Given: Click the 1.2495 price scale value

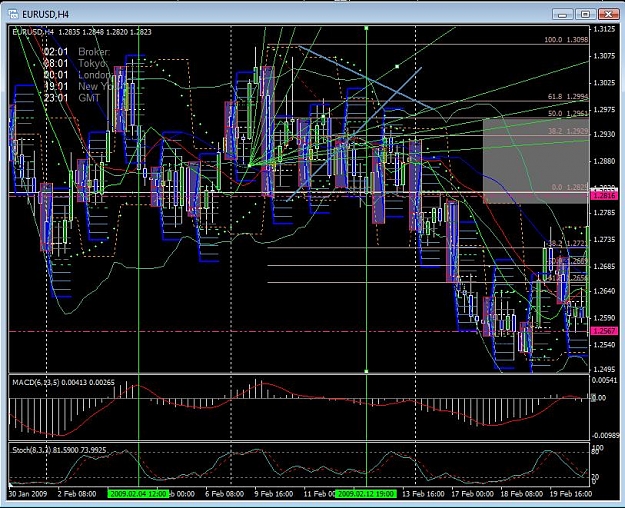Looking at the screenshot, I should coord(604,369).
